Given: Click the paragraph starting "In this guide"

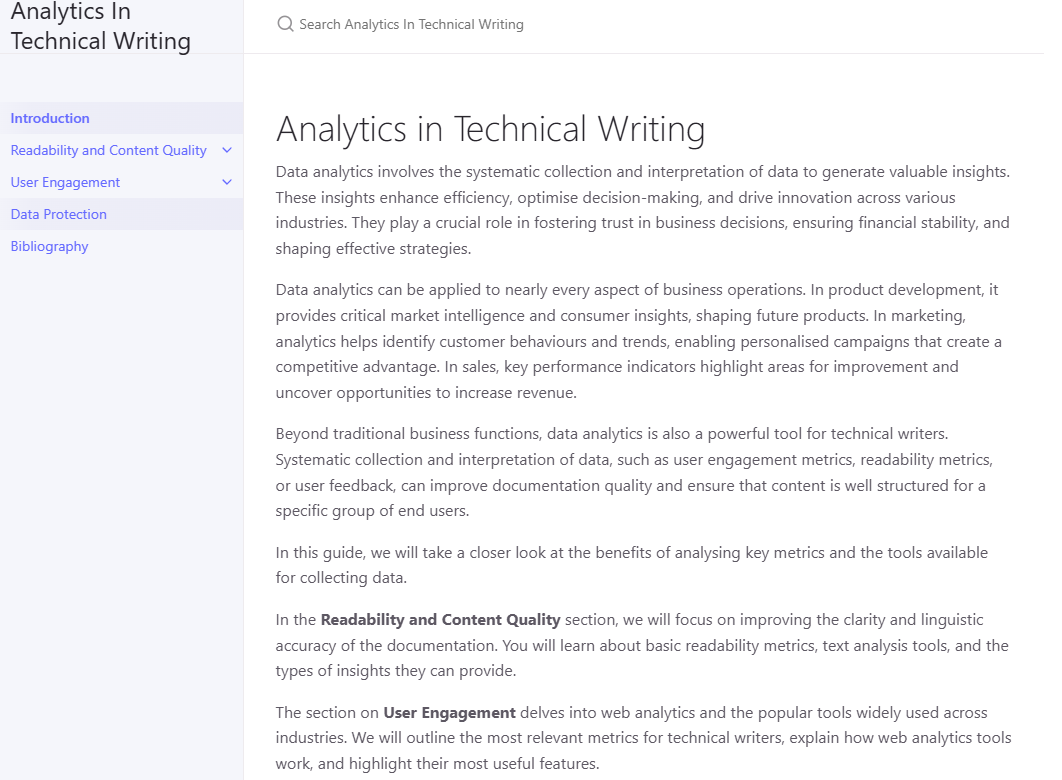Looking at the screenshot, I should pos(631,565).
